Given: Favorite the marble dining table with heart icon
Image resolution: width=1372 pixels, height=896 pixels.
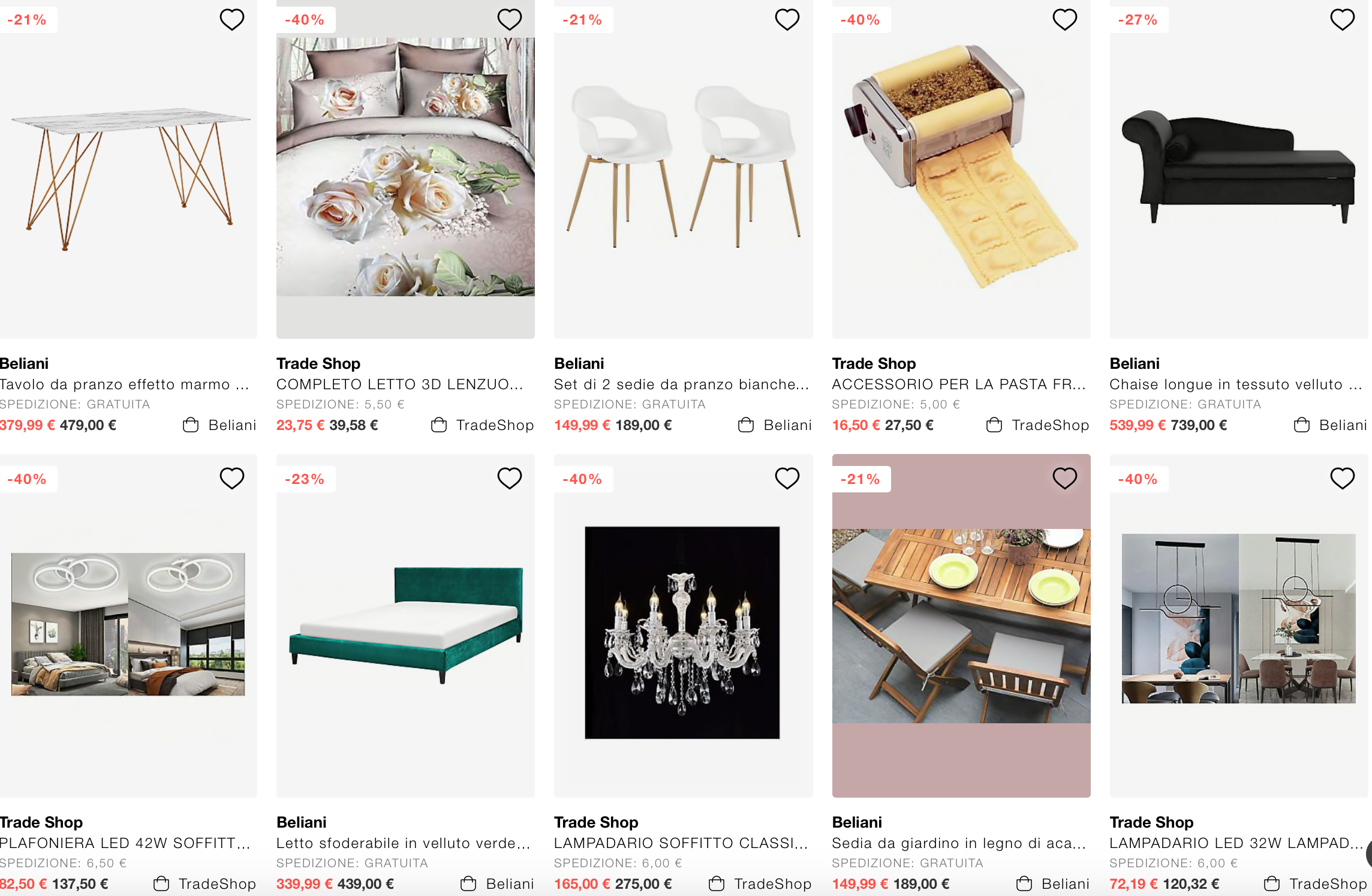Looking at the screenshot, I should [232, 20].
